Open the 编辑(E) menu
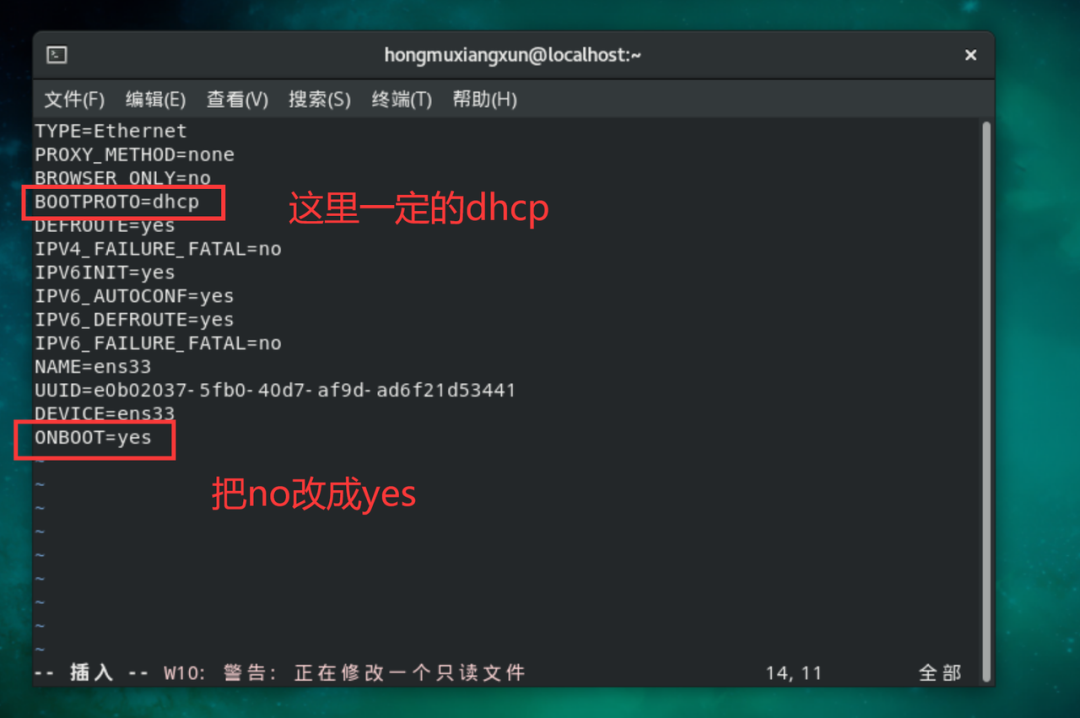Screen dimensions: 1080x718 [x=156, y=99]
